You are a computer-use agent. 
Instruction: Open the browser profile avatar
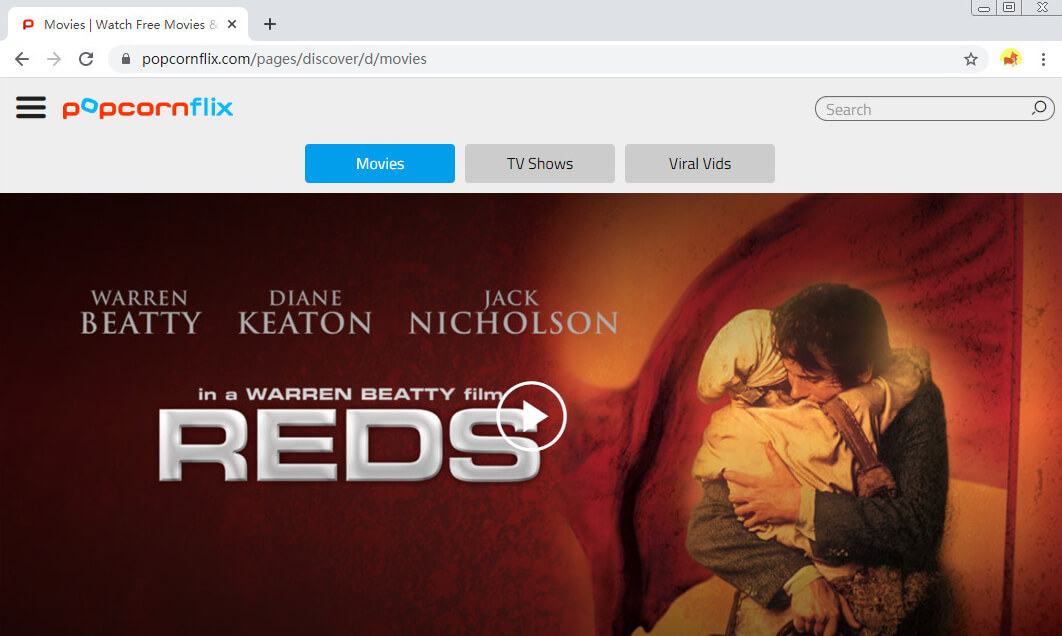pyautogui.click(x=1011, y=59)
